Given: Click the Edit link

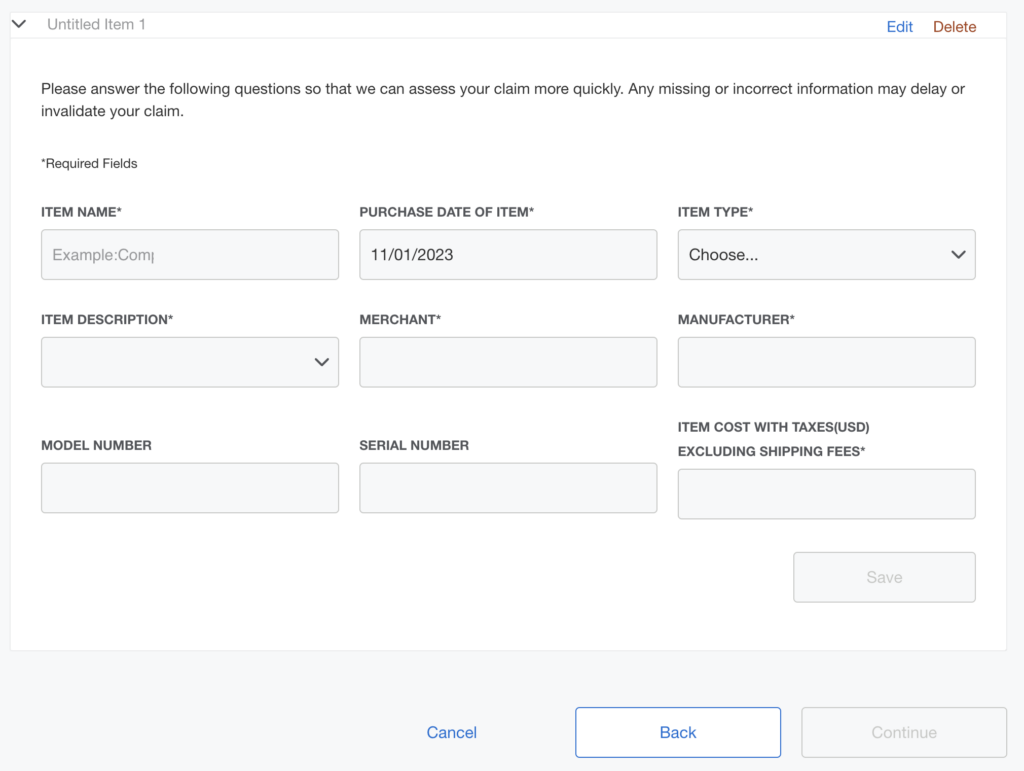Looking at the screenshot, I should click(x=899, y=26).
